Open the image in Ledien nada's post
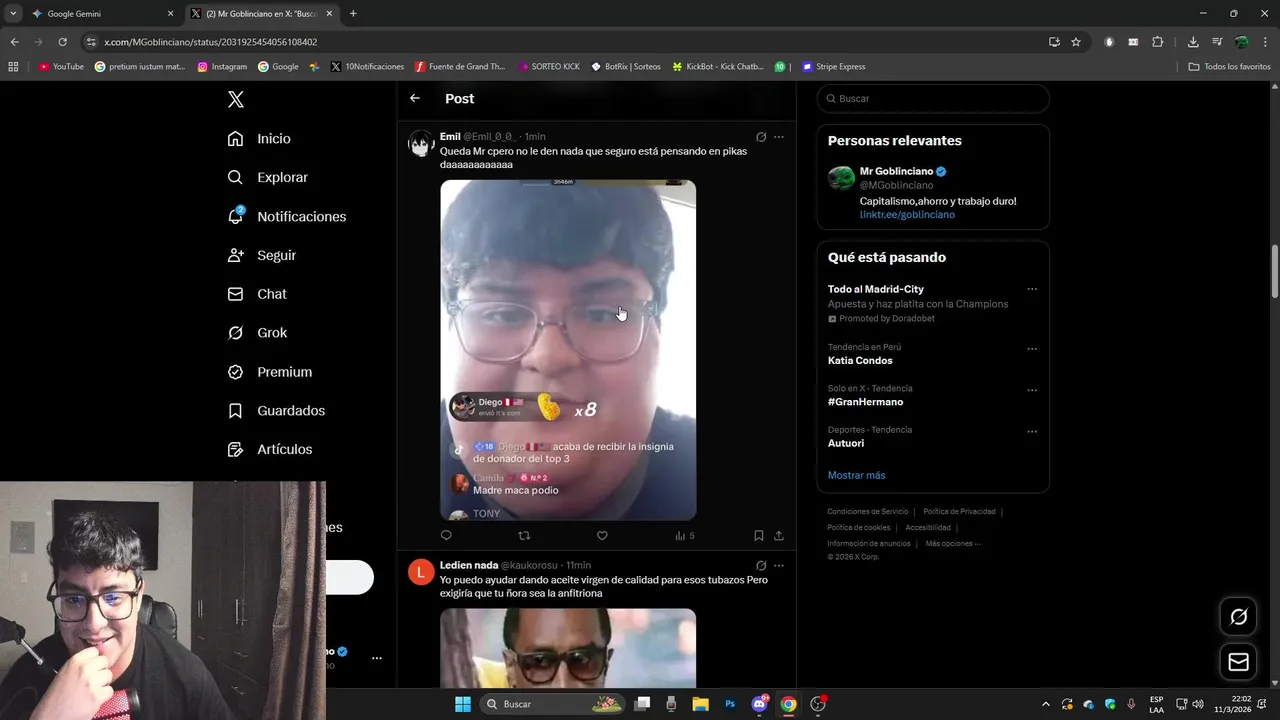 click(x=568, y=648)
